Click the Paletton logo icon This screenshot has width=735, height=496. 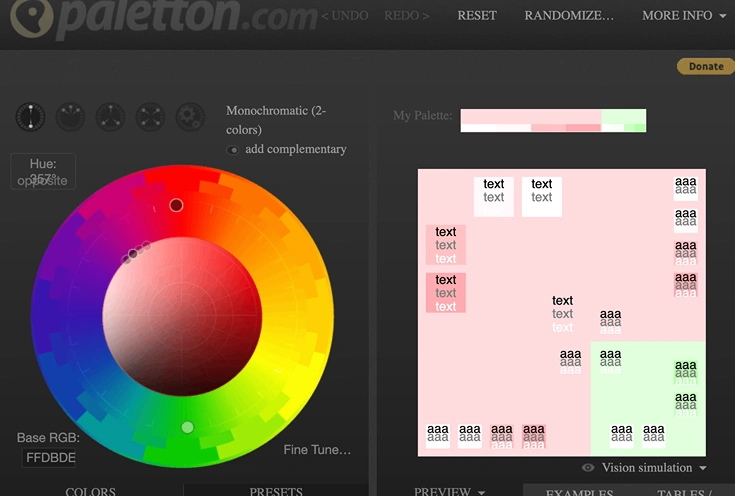[x=32, y=17]
